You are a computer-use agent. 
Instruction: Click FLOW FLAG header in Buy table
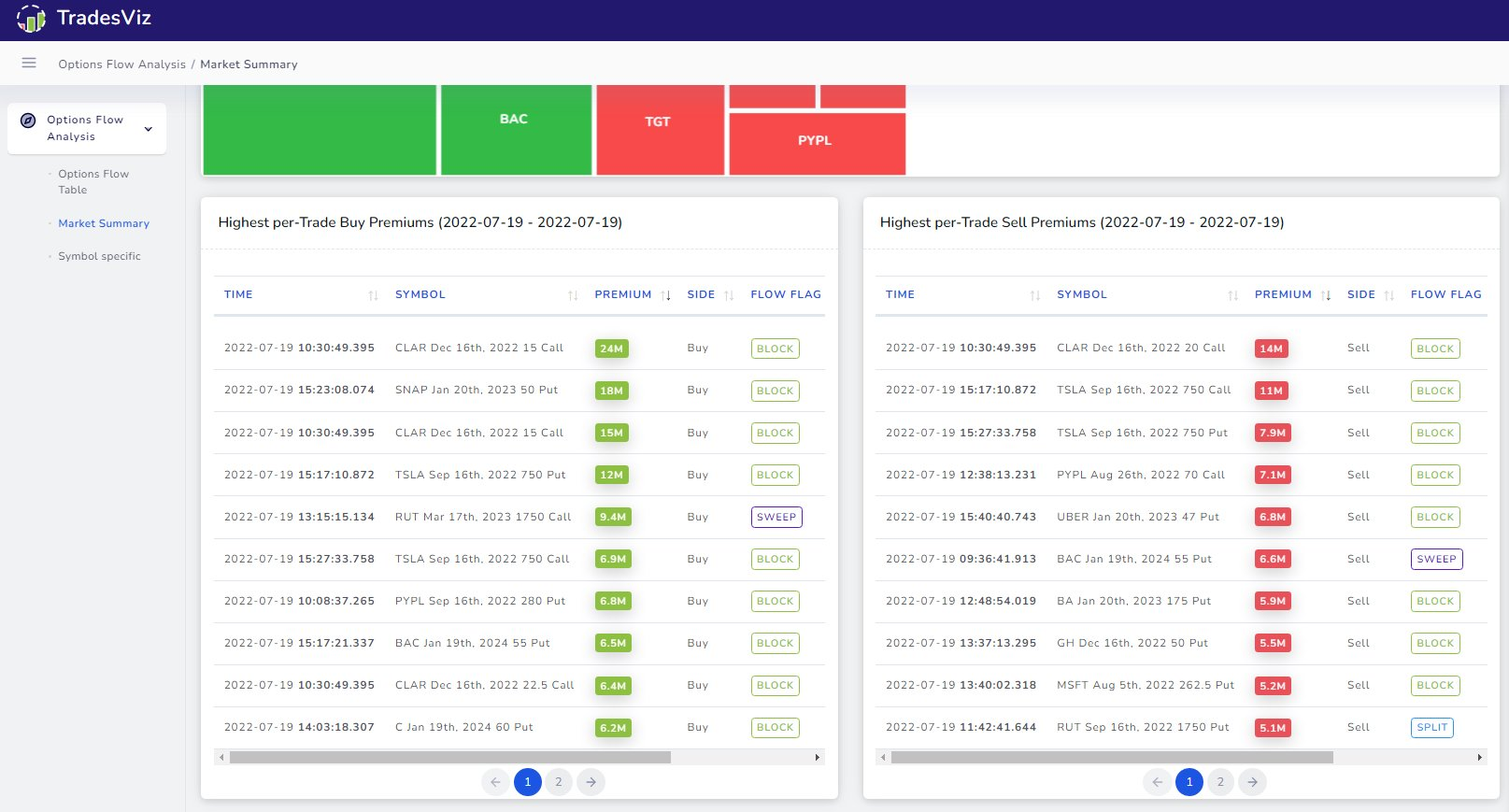click(x=786, y=294)
